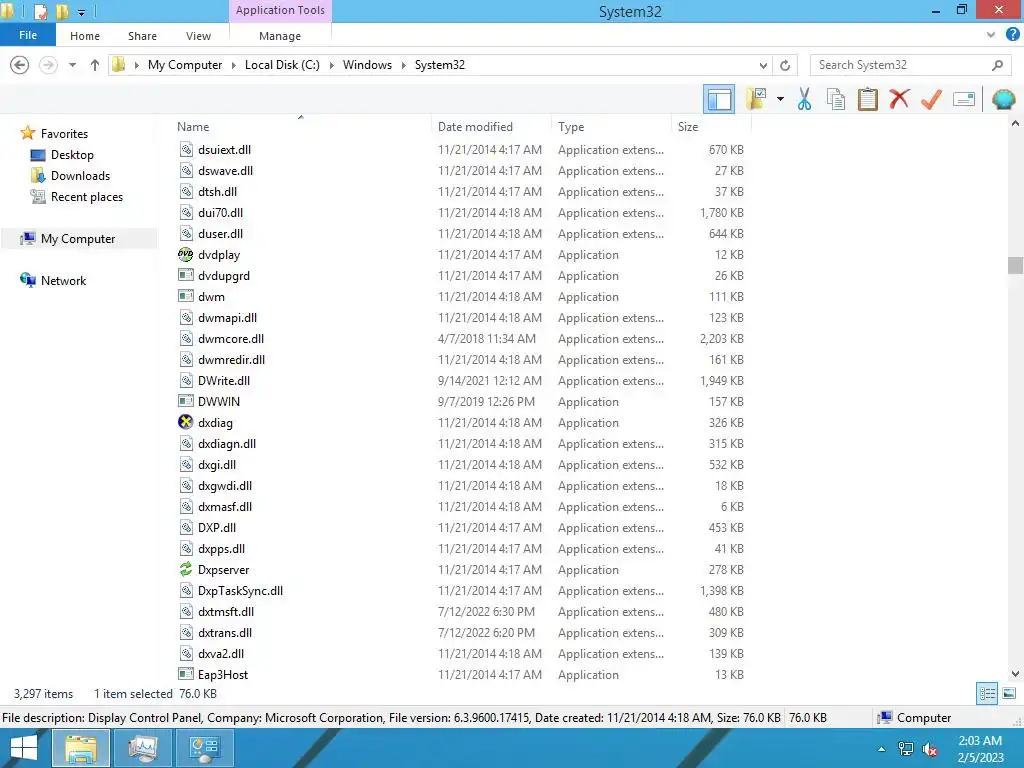Screen dimensions: 1024x768
Task: Click the red Delete X icon
Action: click(899, 99)
